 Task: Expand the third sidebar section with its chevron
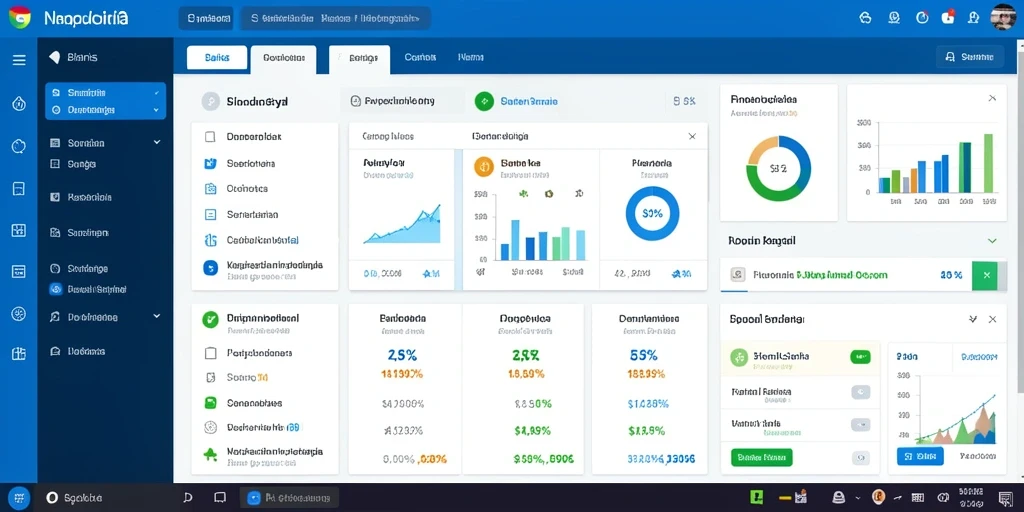(x=157, y=142)
